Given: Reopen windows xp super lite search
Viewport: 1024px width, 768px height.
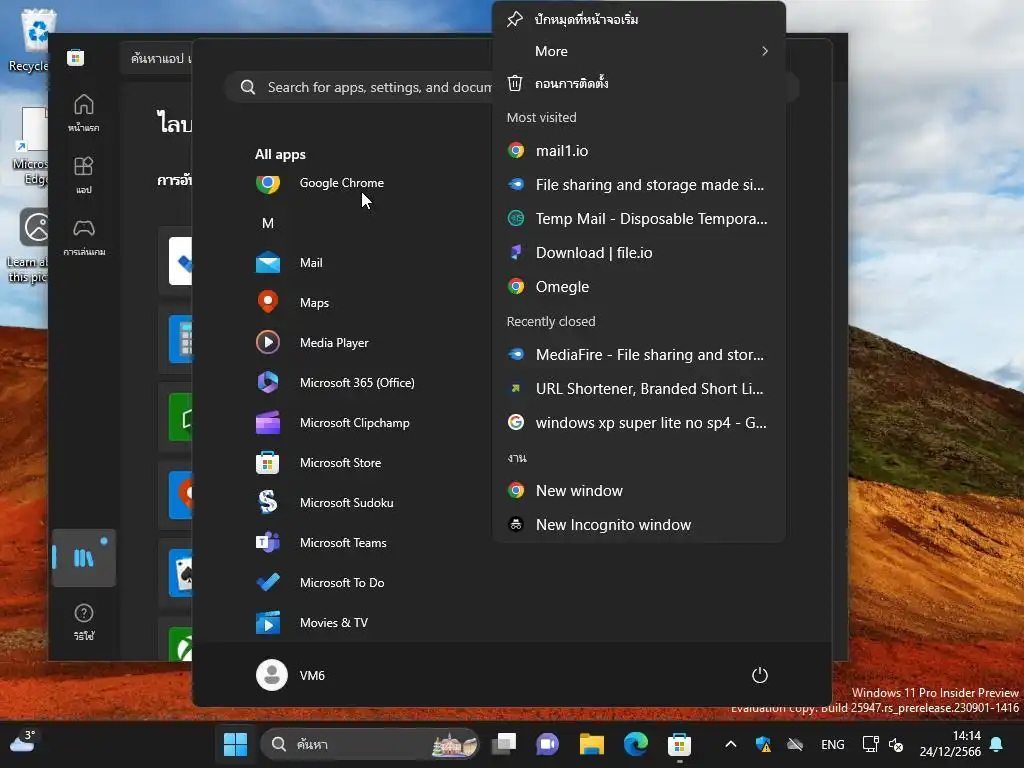Looking at the screenshot, I should click(x=639, y=423).
